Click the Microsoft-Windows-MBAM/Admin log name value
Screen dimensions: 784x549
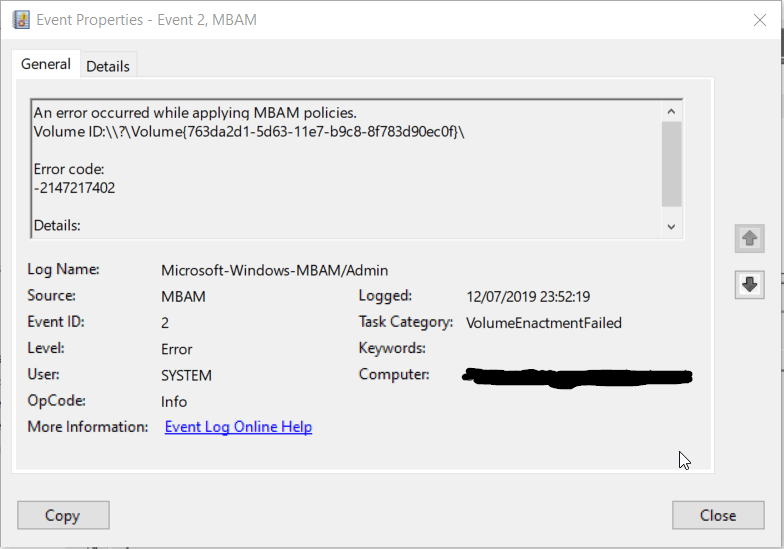click(274, 270)
